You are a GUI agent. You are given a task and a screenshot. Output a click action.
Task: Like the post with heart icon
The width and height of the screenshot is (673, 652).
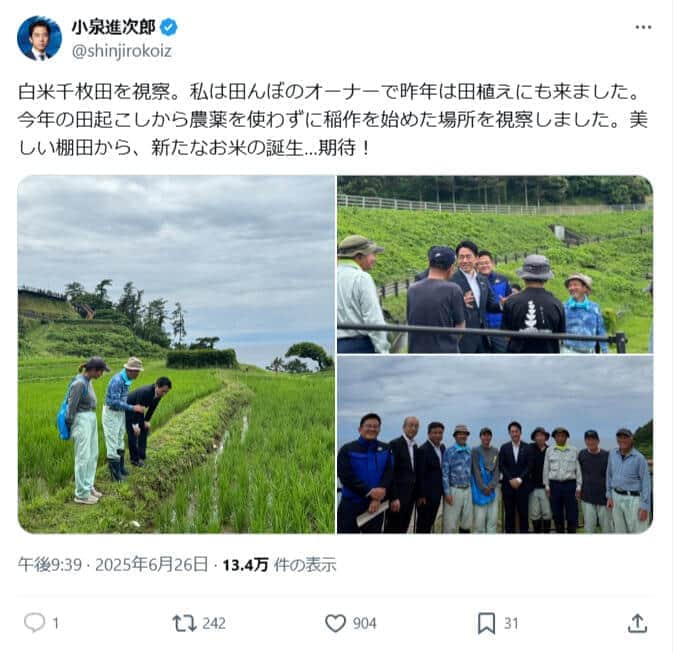tap(335, 623)
